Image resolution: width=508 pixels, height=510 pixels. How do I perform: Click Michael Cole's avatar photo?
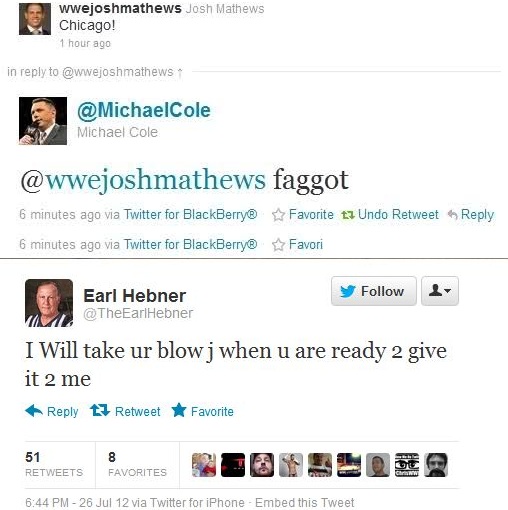[x=43, y=121]
